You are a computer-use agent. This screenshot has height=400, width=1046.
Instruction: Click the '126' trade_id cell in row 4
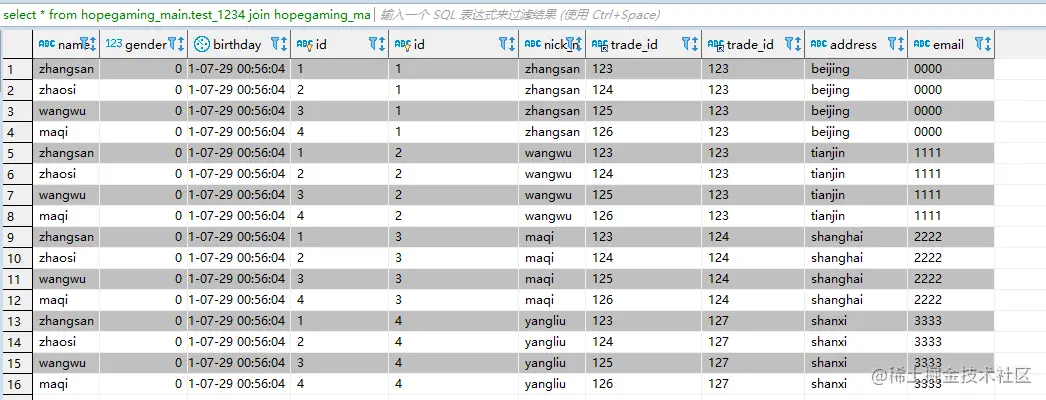point(644,132)
